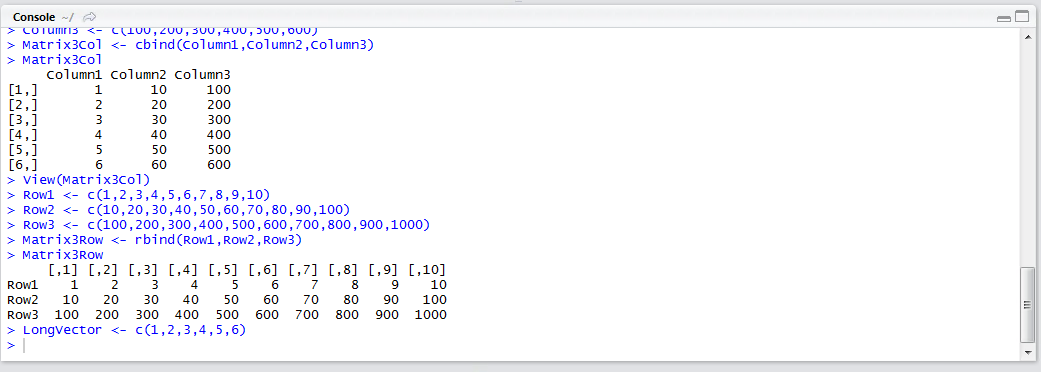Select the Console tab
The width and height of the screenshot is (1041, 372).
(33, 17)
